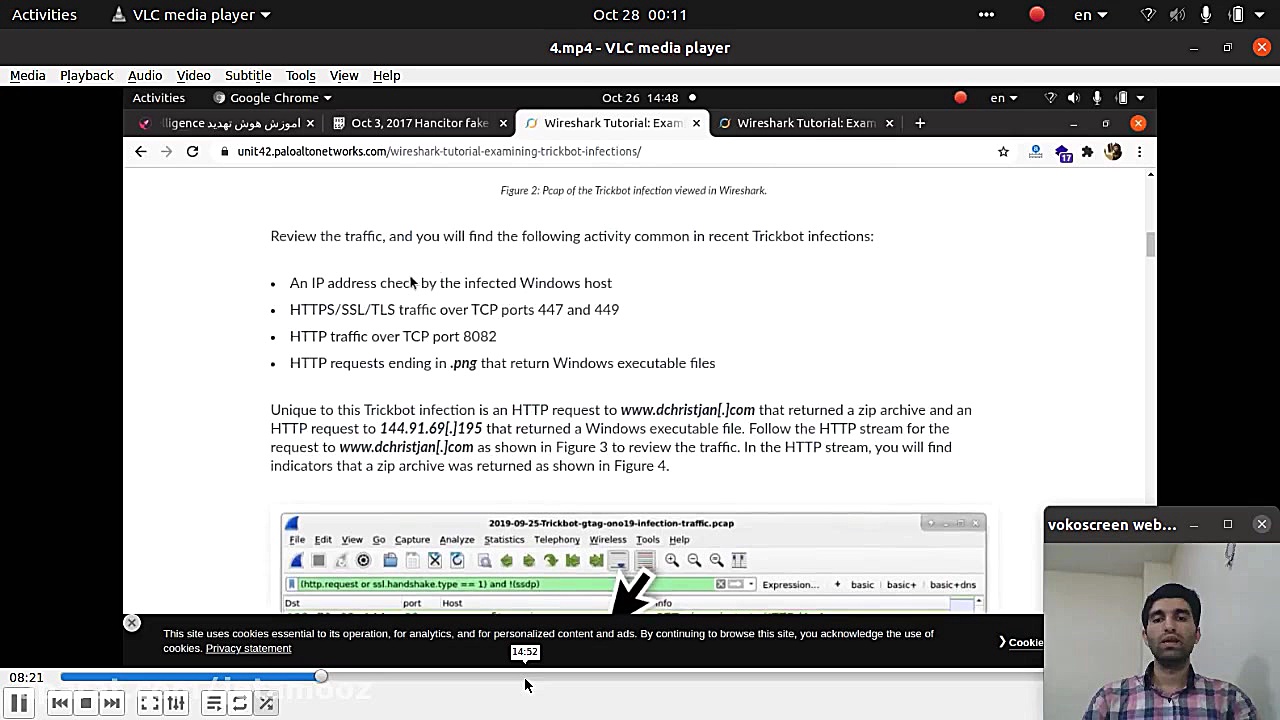The image size is (1280, 720).
Task: Select the second Wireshark Tutorial tab
Action: (x=806, y=123)
